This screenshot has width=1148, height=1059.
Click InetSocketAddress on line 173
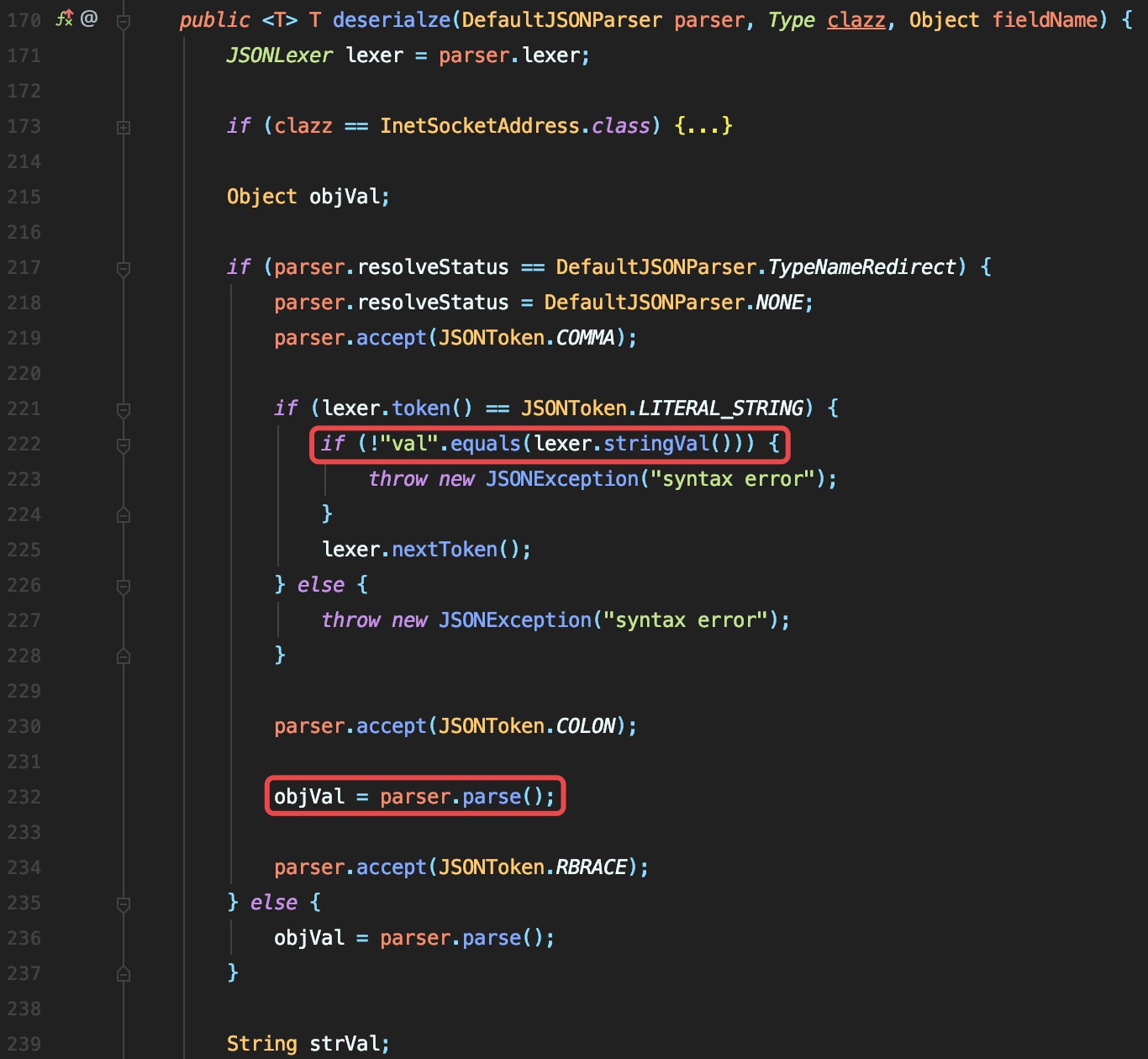click(480, 126)
